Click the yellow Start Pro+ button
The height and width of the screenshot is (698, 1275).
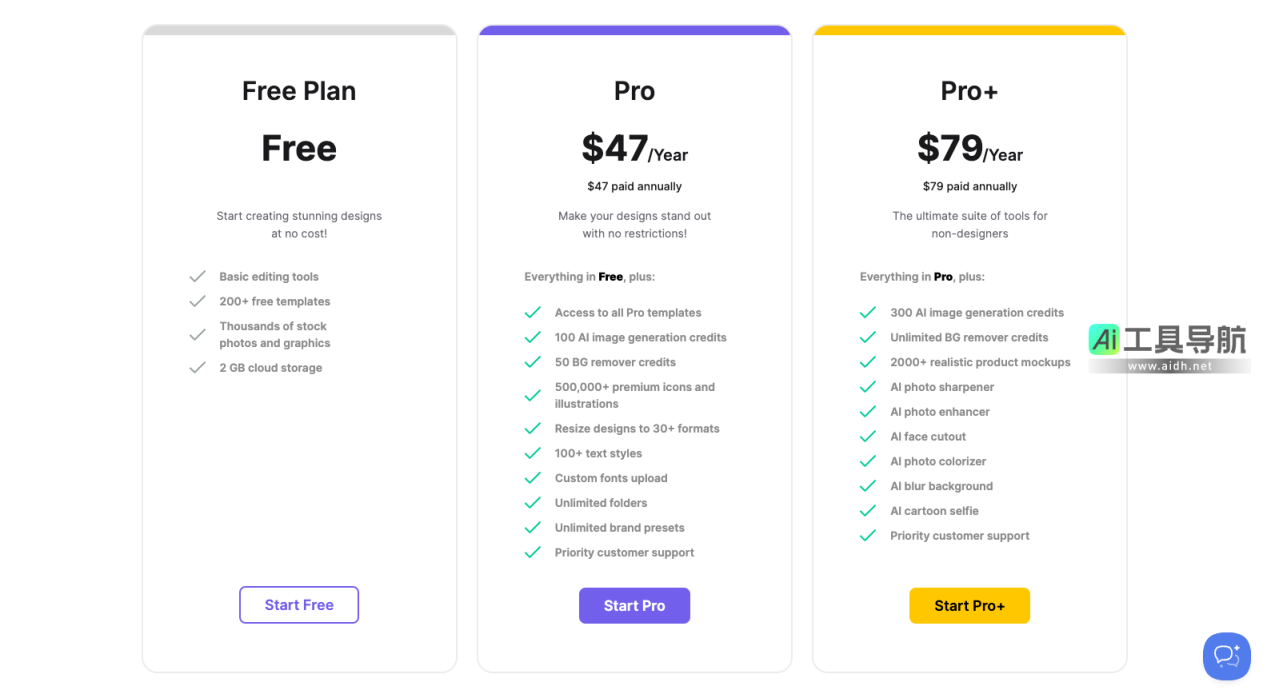click(969, 606)
